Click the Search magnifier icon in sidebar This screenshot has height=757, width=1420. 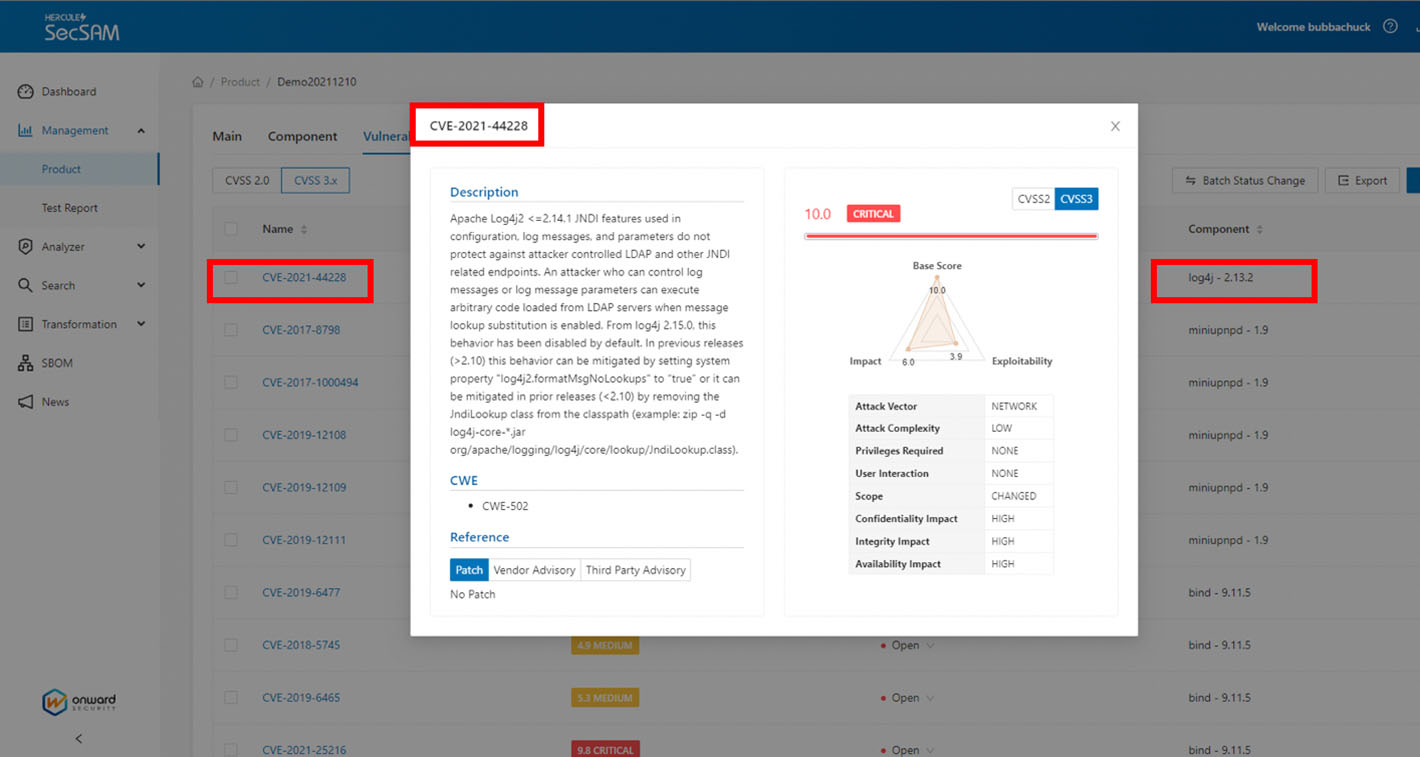click(x=22, y=285)
